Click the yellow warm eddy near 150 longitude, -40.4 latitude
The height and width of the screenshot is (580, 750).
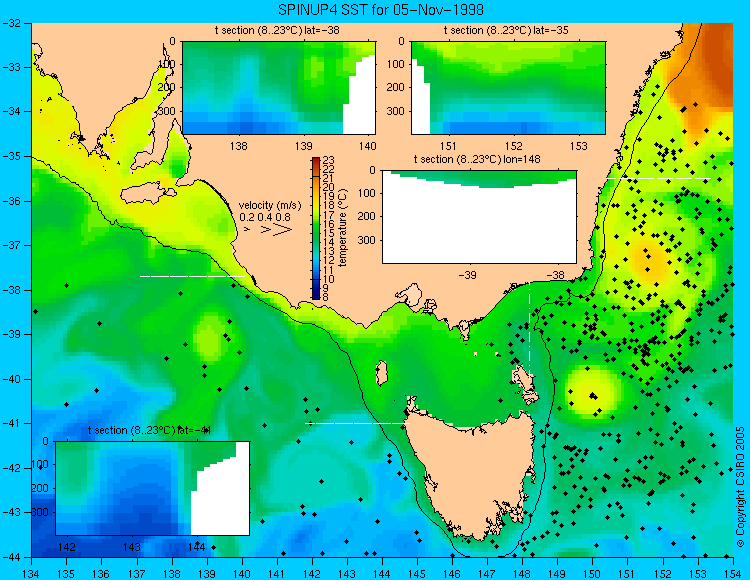[592, 392]
